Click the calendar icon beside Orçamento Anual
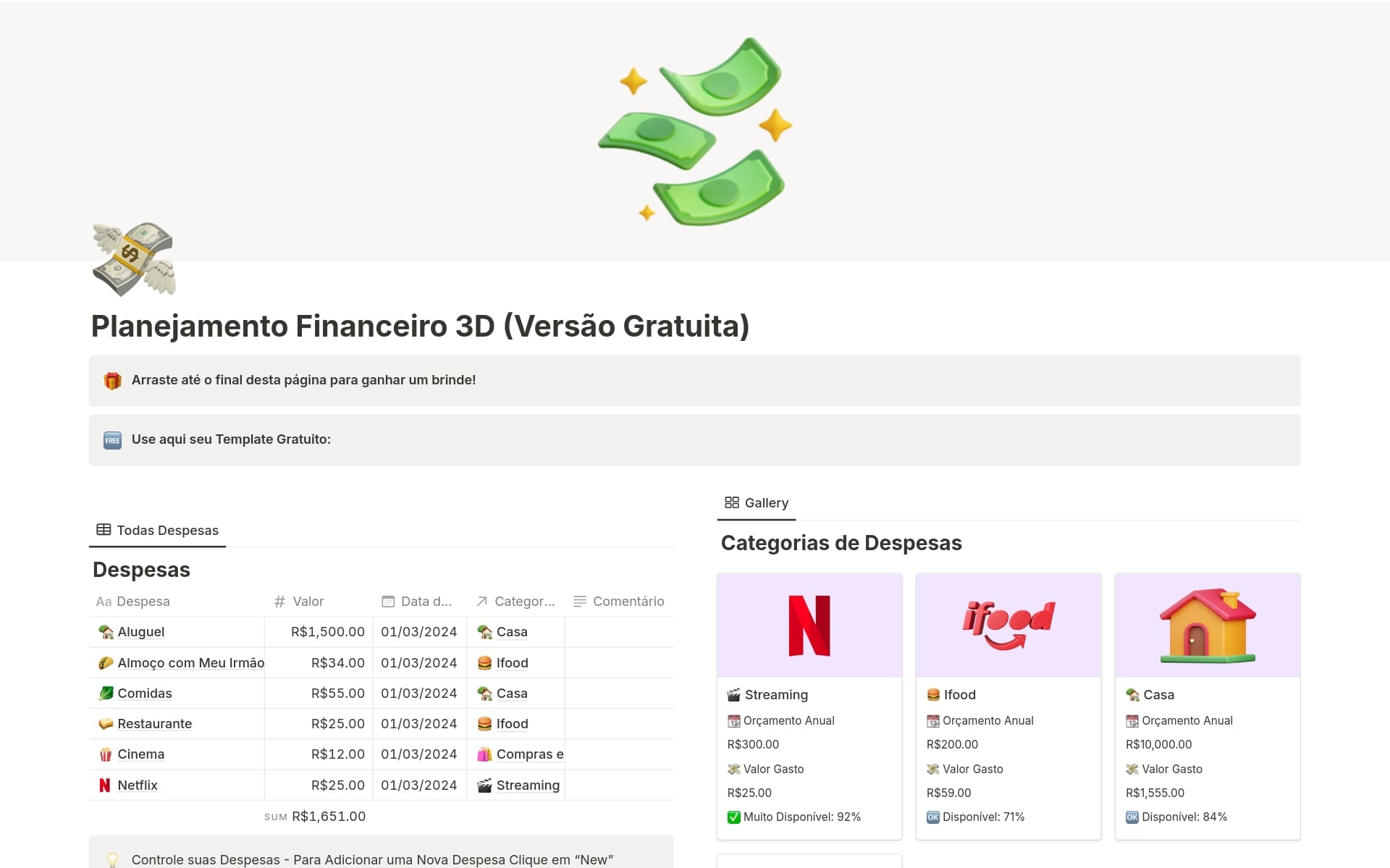Screen dimensions: 1390x868 tap(733, 720)
